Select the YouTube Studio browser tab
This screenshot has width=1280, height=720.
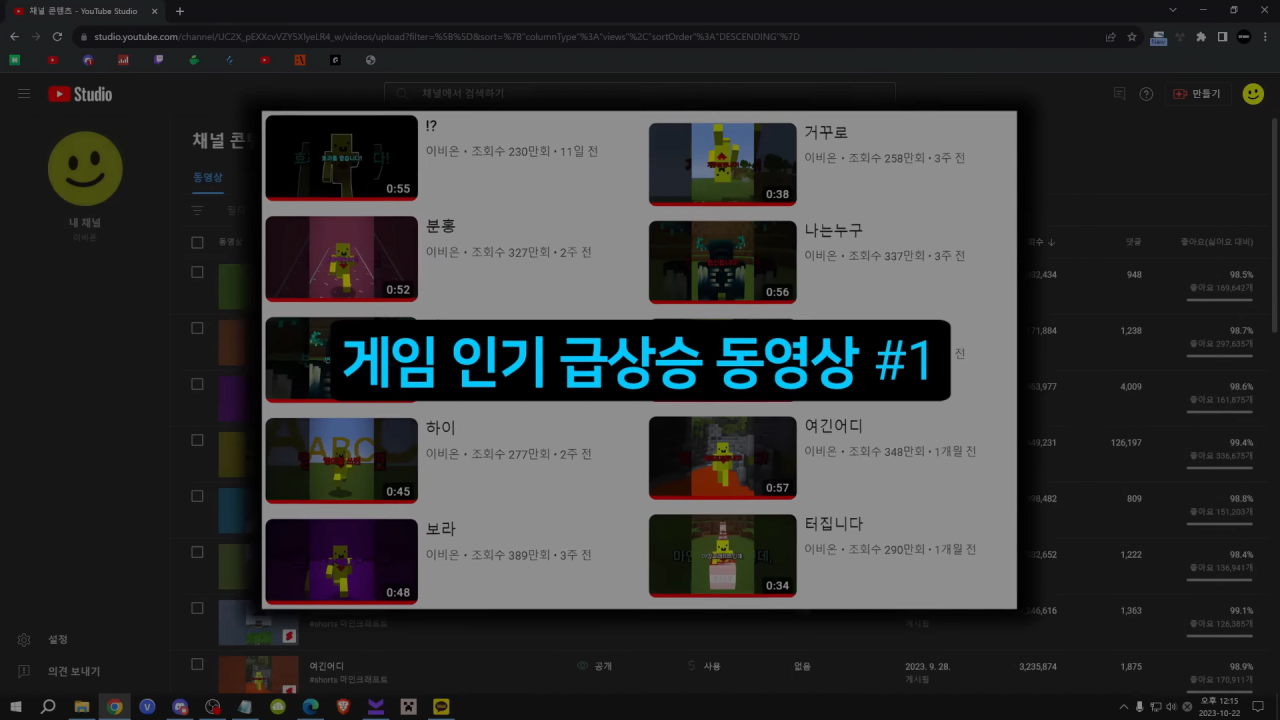click(x=80, y=11)
